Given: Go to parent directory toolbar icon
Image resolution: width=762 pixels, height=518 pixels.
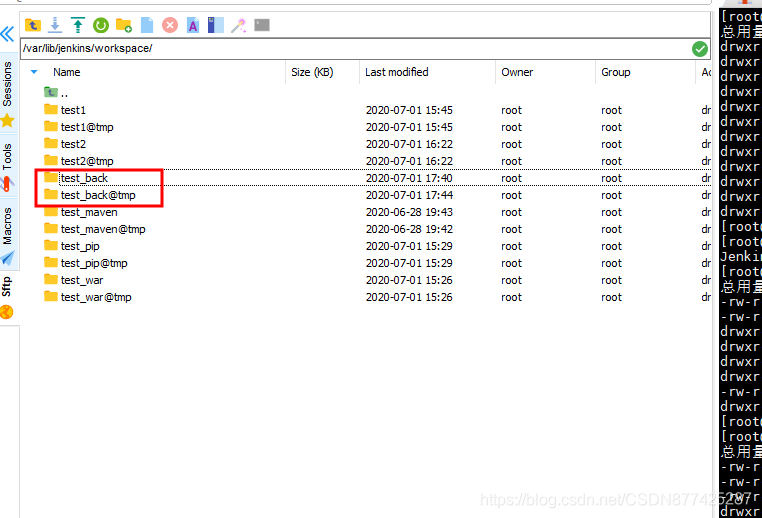Looking at the screenshot, I should click(33, 25).
